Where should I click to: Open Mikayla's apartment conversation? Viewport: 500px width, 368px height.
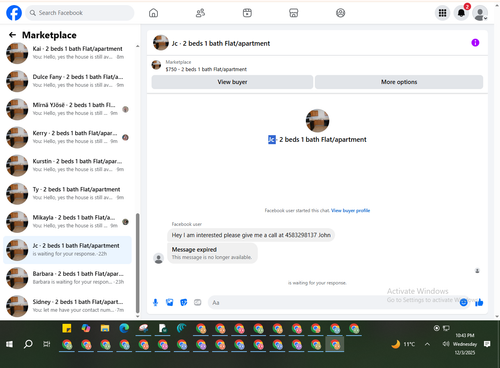pyautogui.click(x=68, y=222)
